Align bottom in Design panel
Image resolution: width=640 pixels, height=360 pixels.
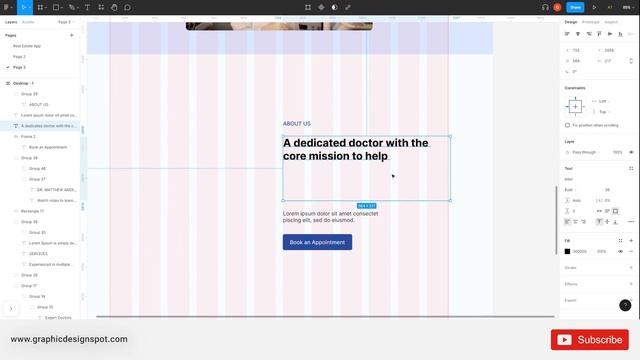(x=620, y=34)
